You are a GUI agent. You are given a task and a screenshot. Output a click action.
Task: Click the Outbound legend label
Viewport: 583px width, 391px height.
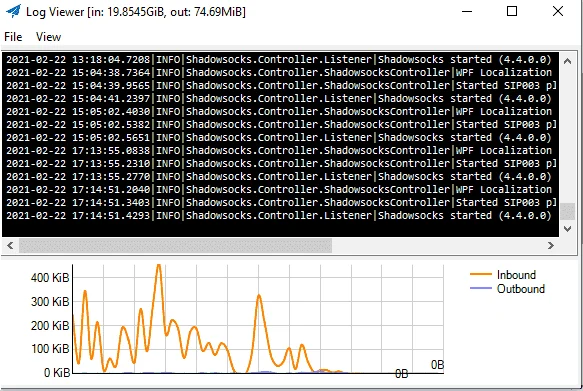click(521, 288)
